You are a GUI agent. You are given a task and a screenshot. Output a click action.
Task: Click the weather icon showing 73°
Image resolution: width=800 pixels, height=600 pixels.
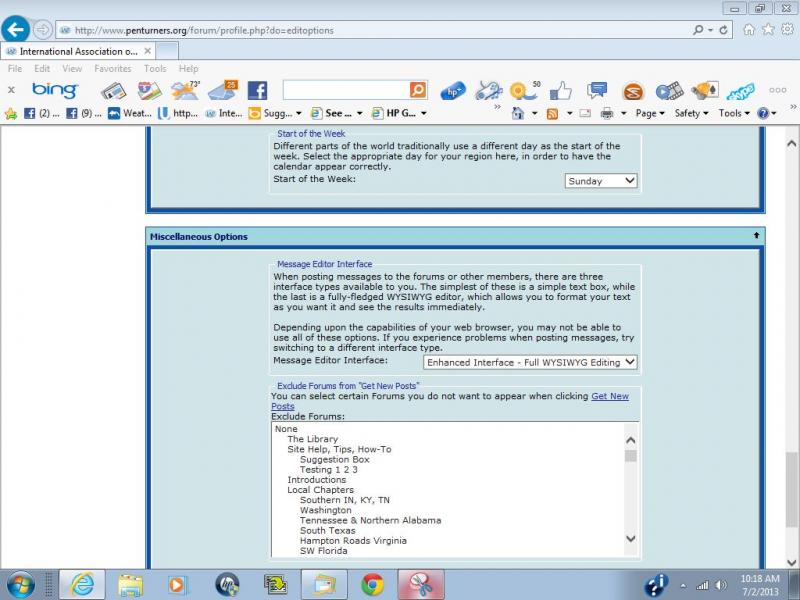[185, 91]
